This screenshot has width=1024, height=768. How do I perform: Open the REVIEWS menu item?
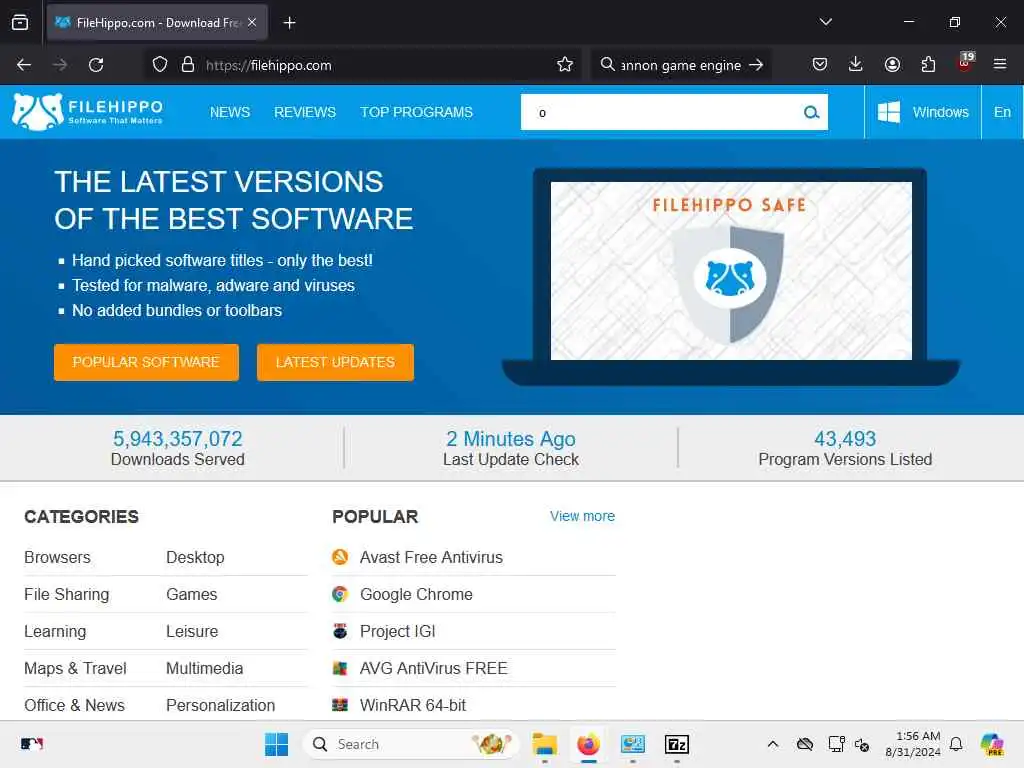[x=305, y=112]
